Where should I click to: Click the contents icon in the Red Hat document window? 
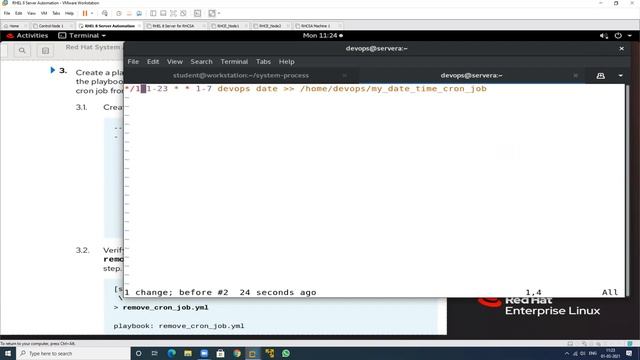[45, 51]
